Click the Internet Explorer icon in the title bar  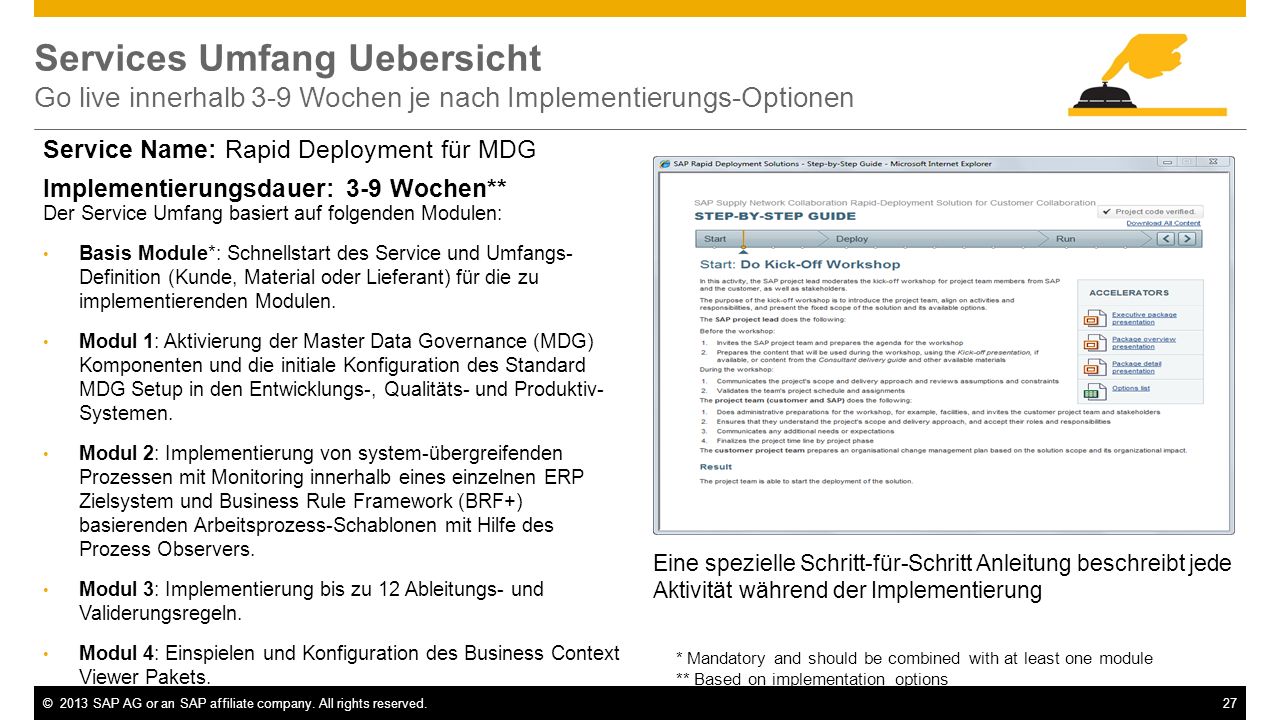(665, 163)
